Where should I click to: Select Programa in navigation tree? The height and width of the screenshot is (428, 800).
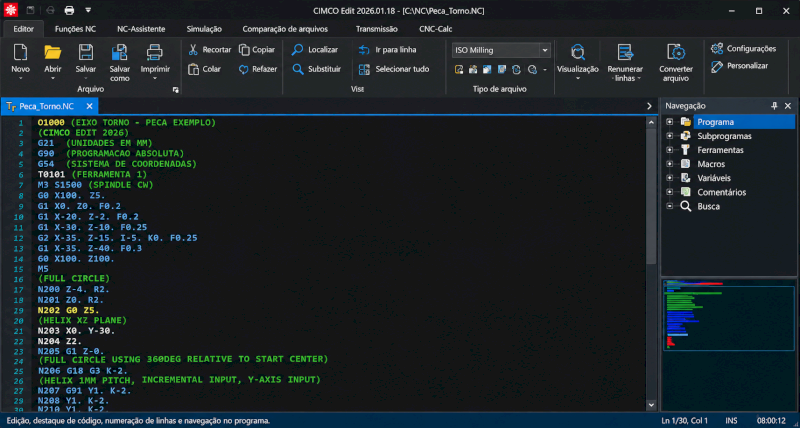tap(715, 122)
